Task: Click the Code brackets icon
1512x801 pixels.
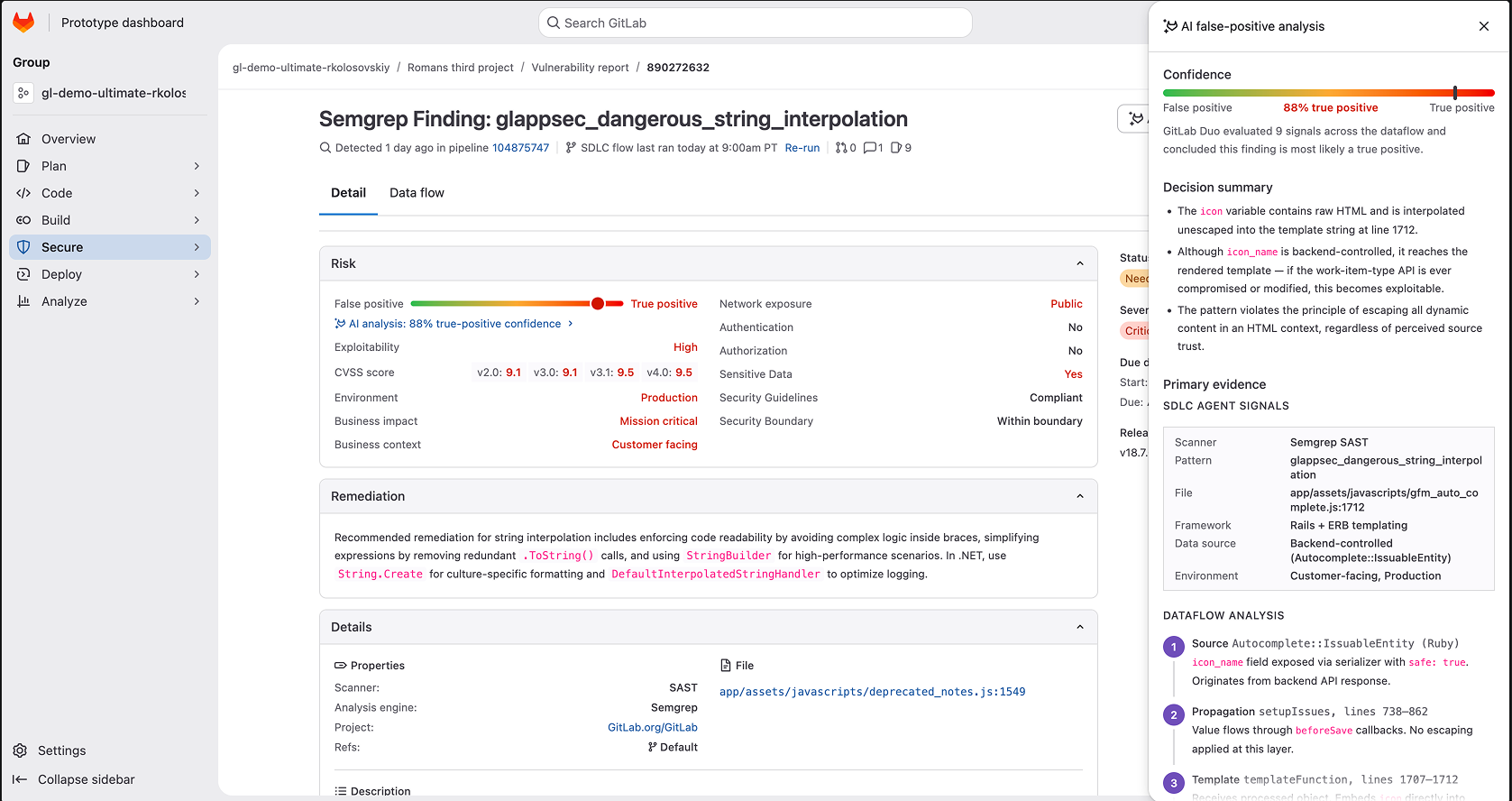Action: 23,193
